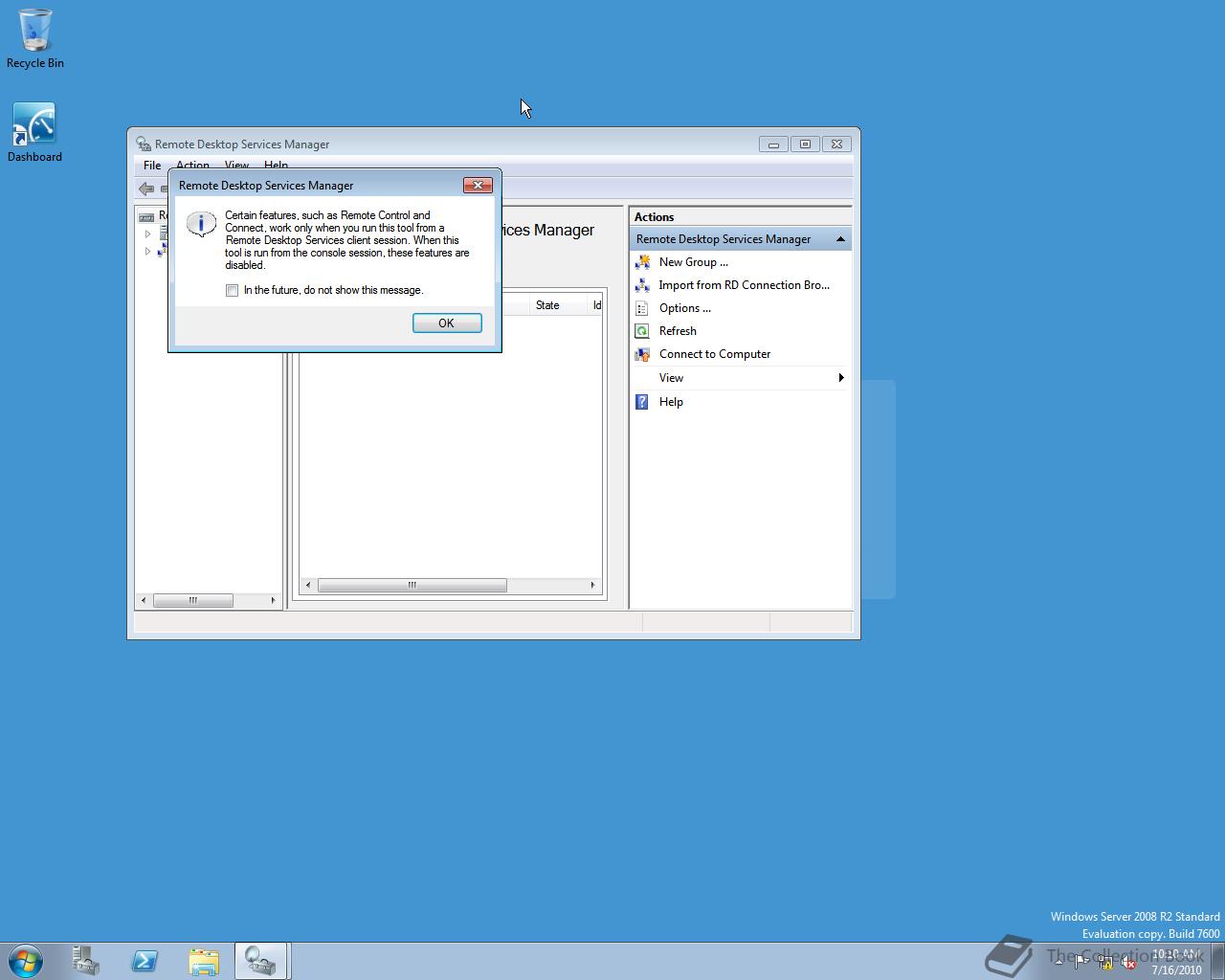Open Windows Explorer from the taskbar
Image resolution: width=1225 pixels, height=980 pixels.
(203, 961)
